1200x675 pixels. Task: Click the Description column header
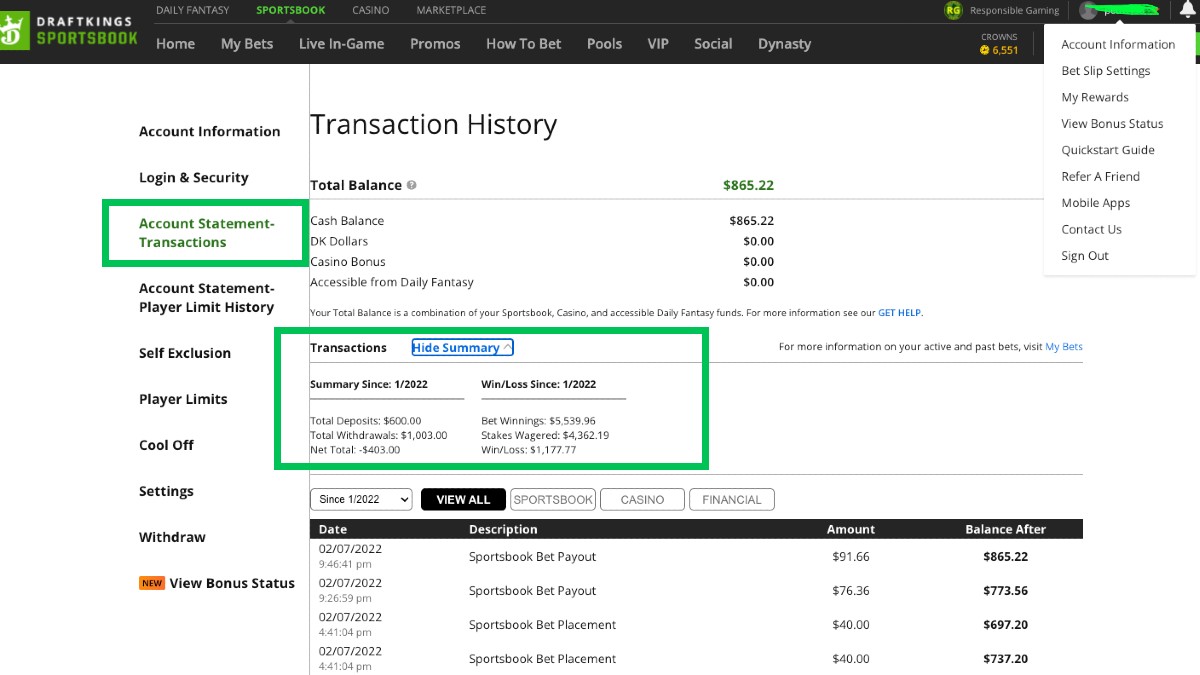coord(503,529)
